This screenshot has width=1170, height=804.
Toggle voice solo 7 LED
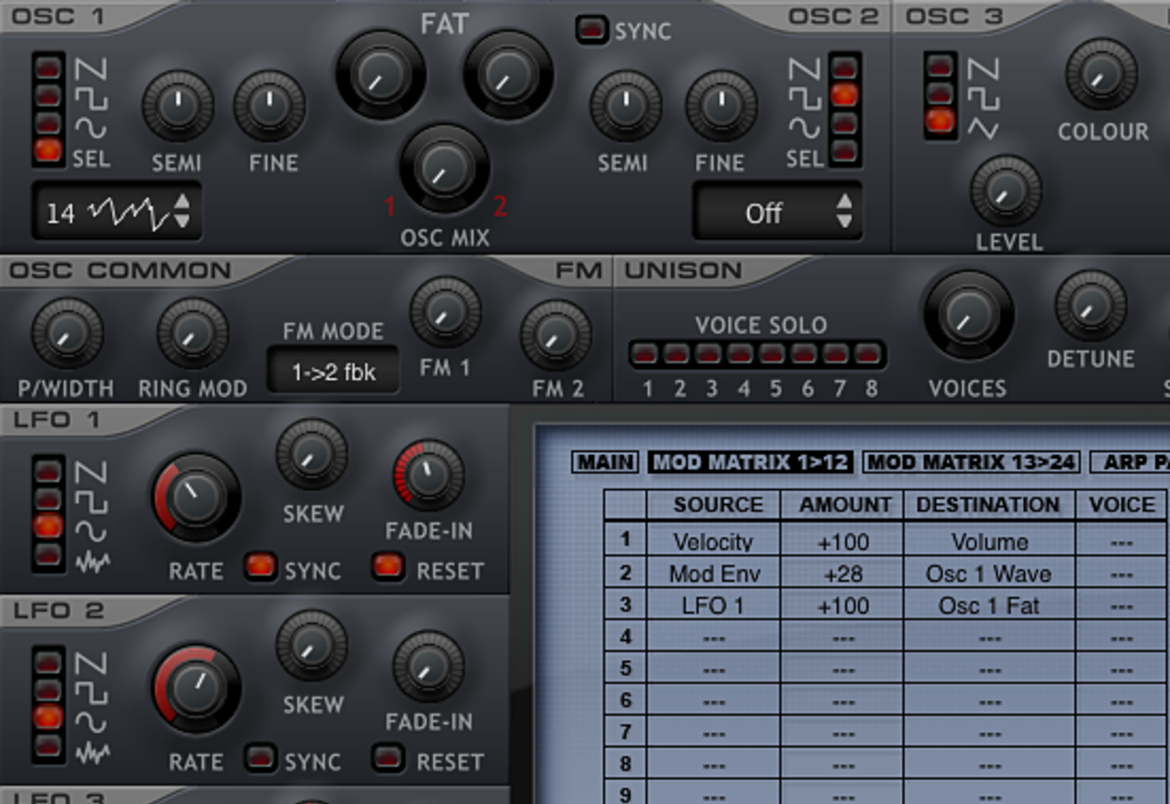[x=837, y=354]
